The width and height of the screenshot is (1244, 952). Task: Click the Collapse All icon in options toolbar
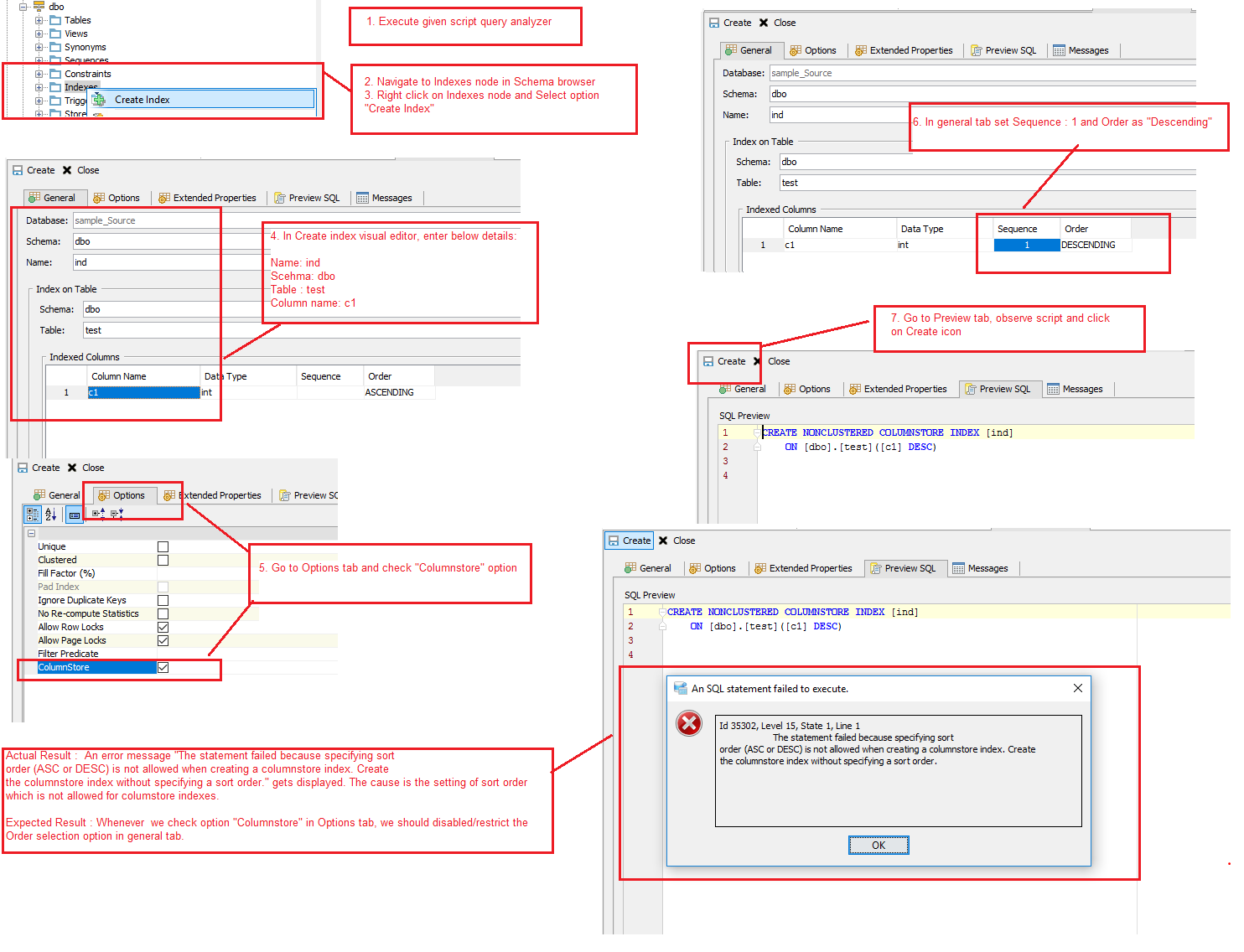117,514
